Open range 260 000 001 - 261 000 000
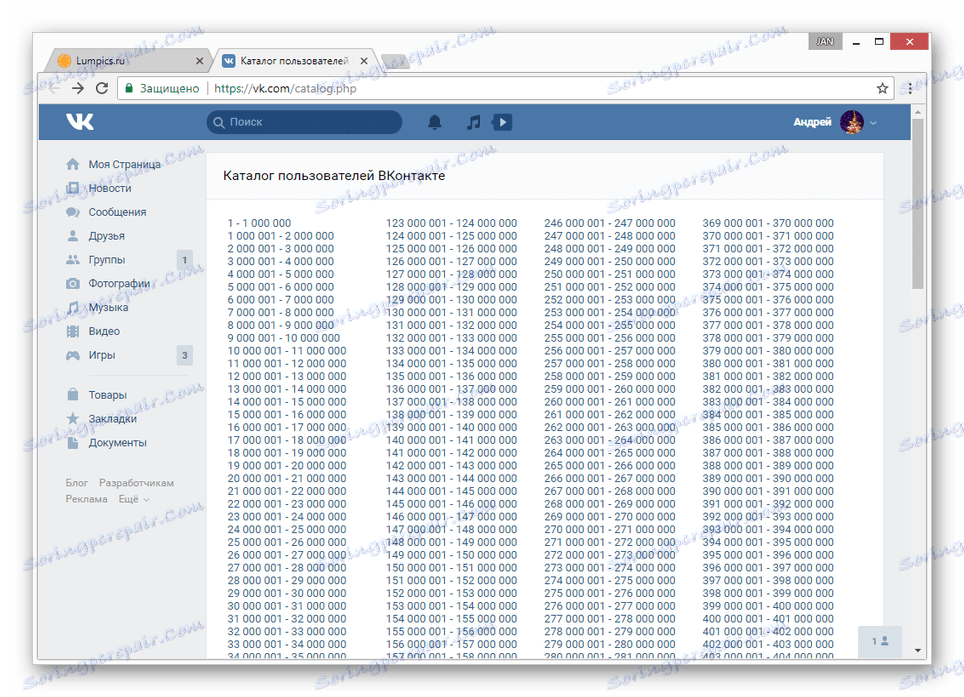964x697 pixels. click(x=609, y=402)
